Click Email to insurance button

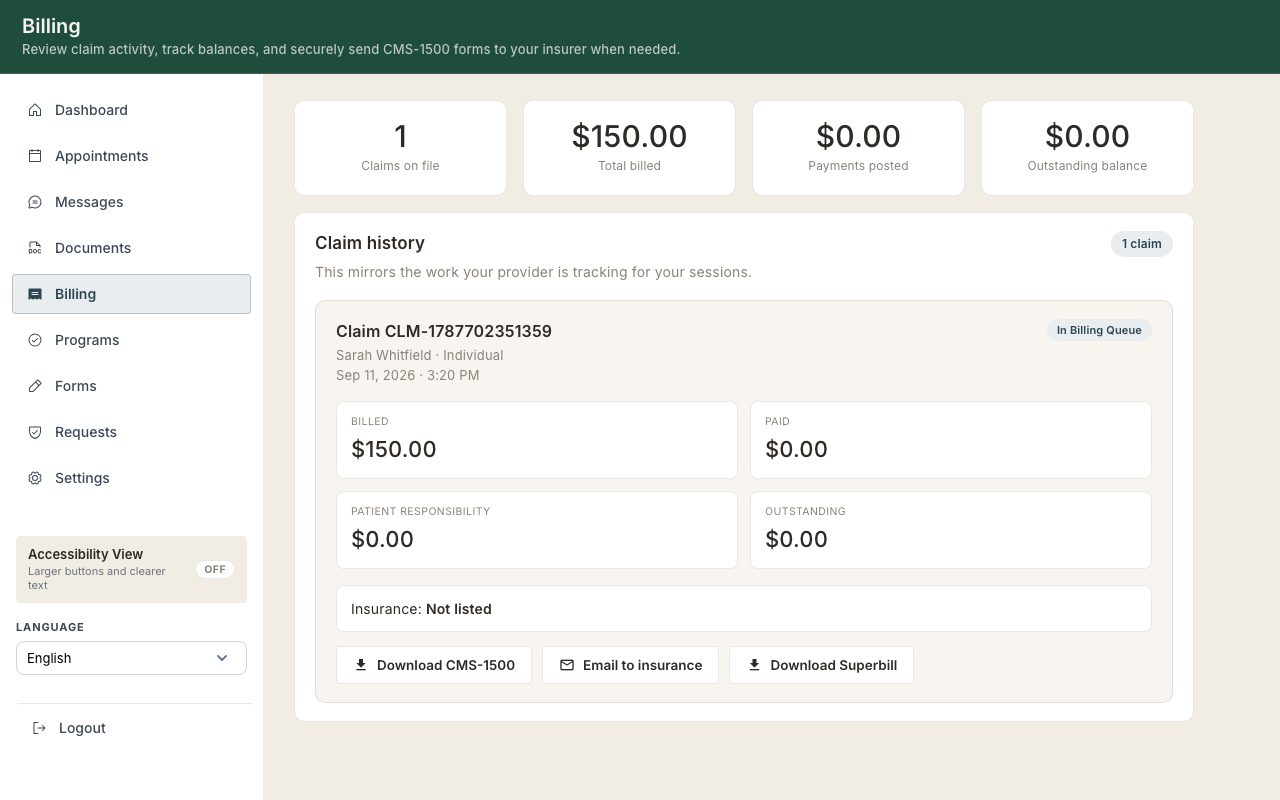[x=630, y=665]
